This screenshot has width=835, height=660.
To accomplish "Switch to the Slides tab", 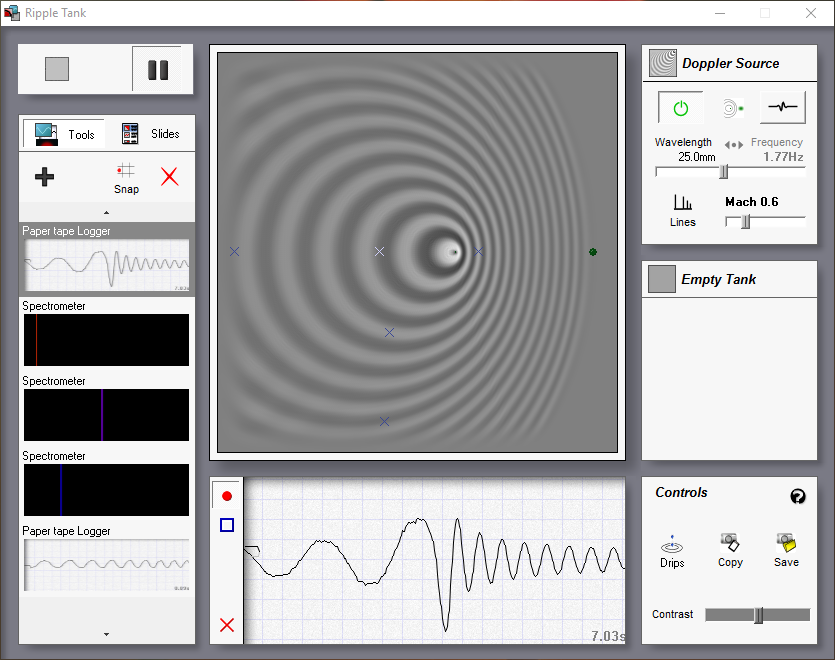I will coord(150,134).
